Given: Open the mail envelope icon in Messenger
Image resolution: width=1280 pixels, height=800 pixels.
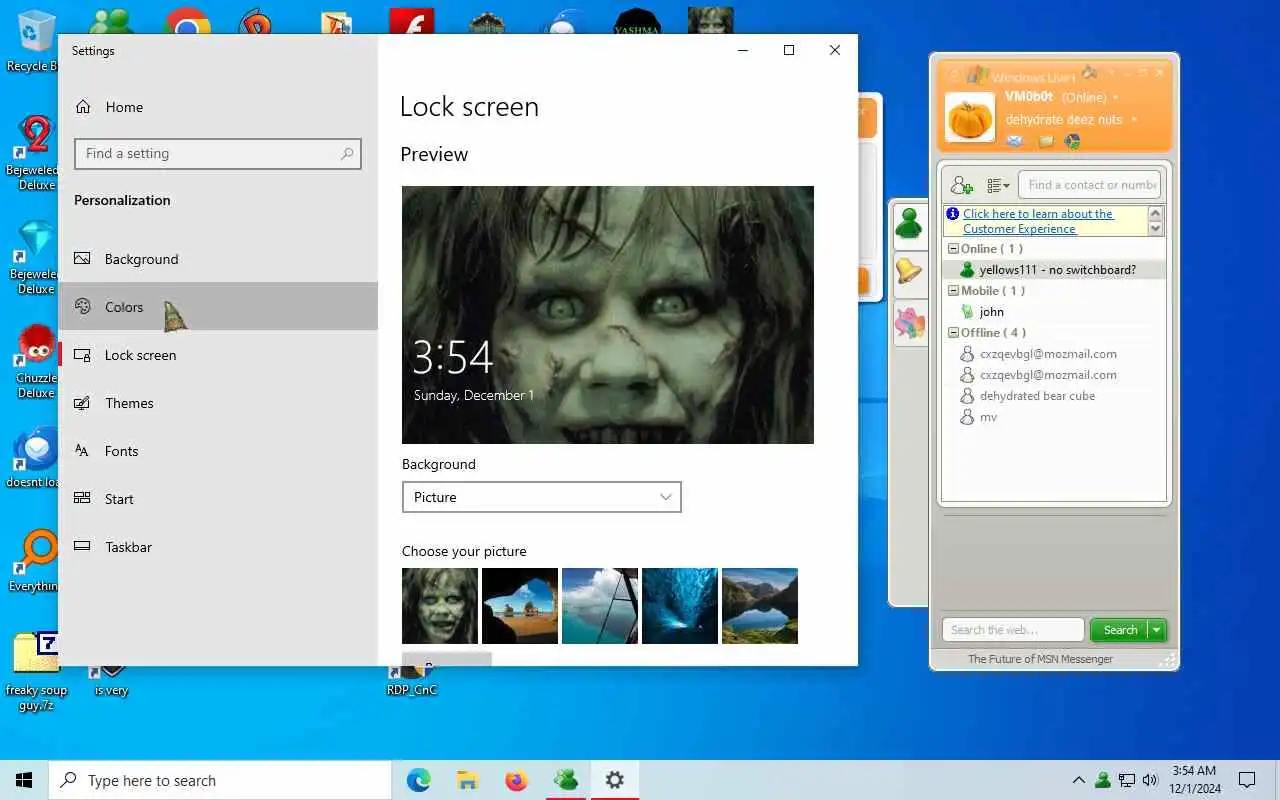Looking at the screenshot, I should 1014,141.
